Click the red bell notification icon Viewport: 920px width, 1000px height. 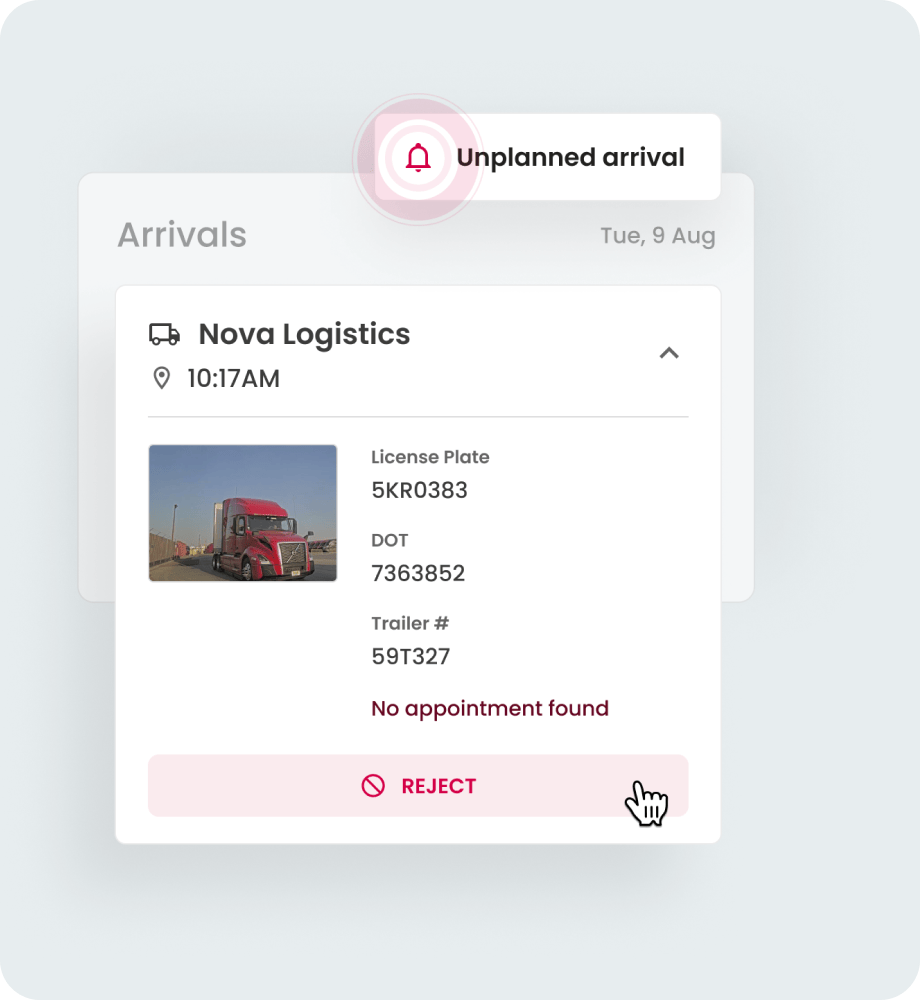[x=418, y=158]
